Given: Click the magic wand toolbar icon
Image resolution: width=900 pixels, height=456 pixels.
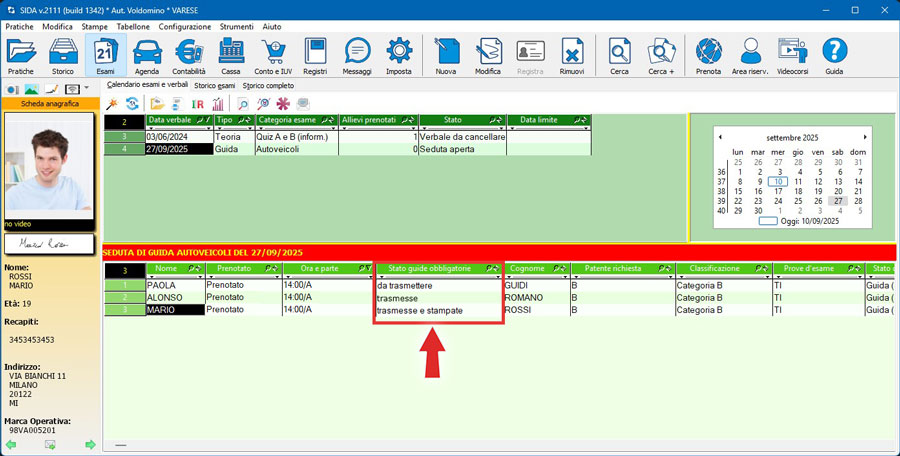Looking at the screenshot, I should pos(111,104).
